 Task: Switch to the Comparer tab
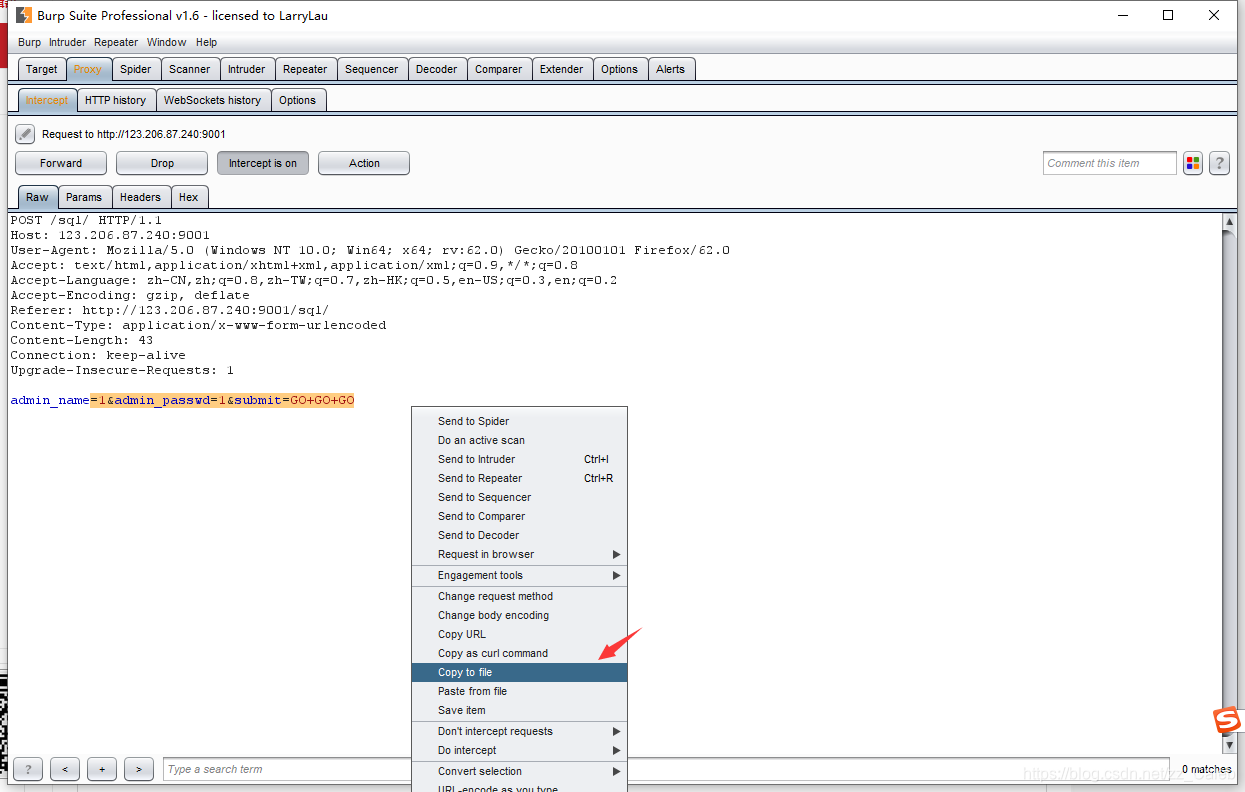pyautogui.click(x=499, y=69)
